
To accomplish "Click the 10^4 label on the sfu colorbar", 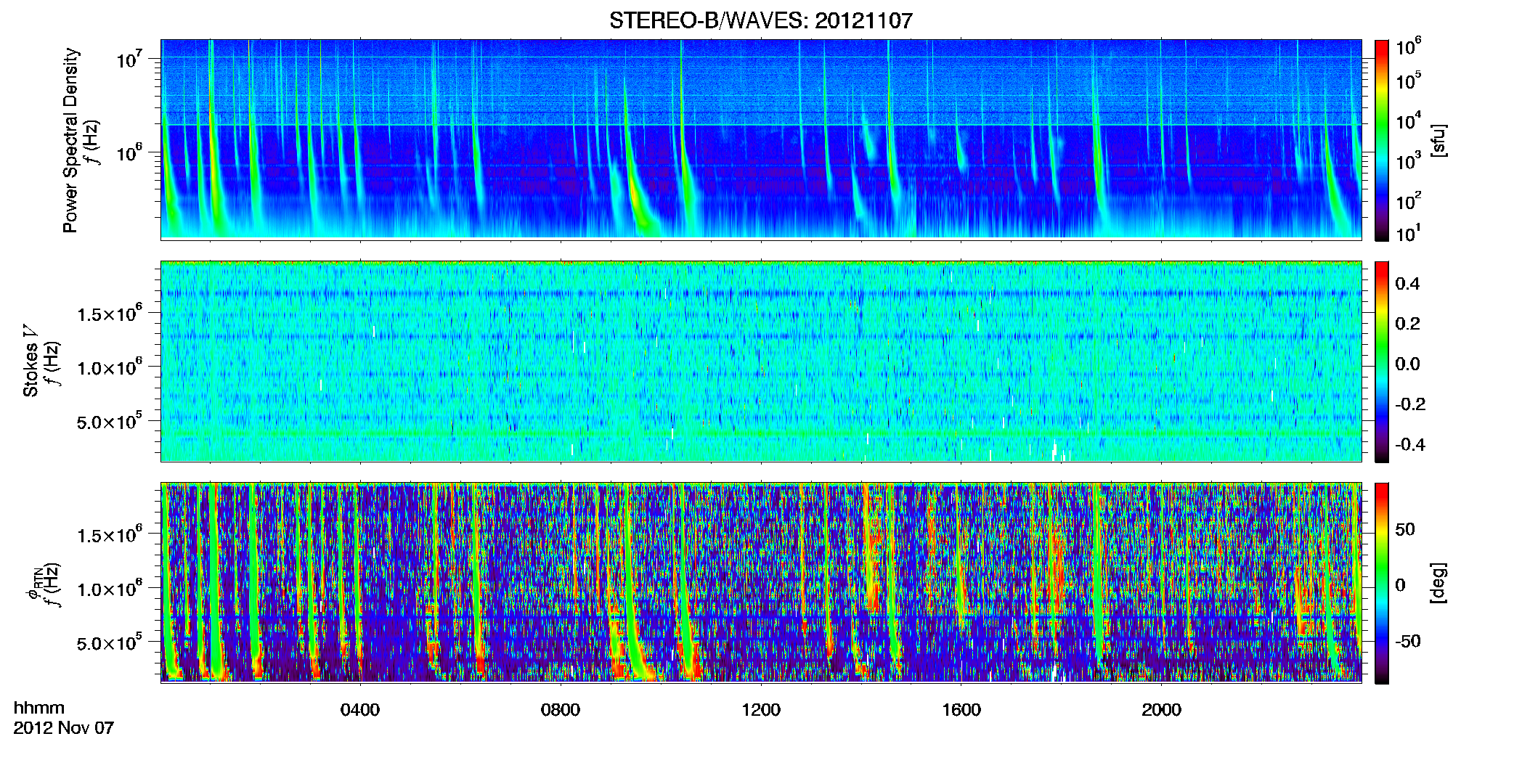I will pos(1409,121).
